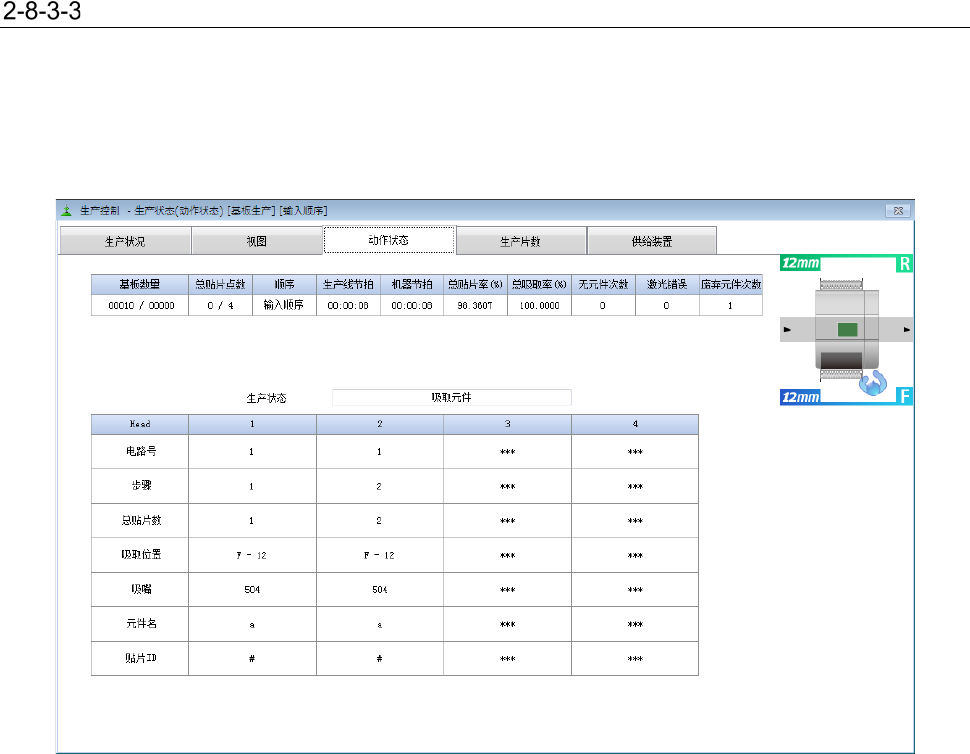The image size is (970, 754).
Task: Click the 504 nozzle cell under Head 1
Action: 252,590
